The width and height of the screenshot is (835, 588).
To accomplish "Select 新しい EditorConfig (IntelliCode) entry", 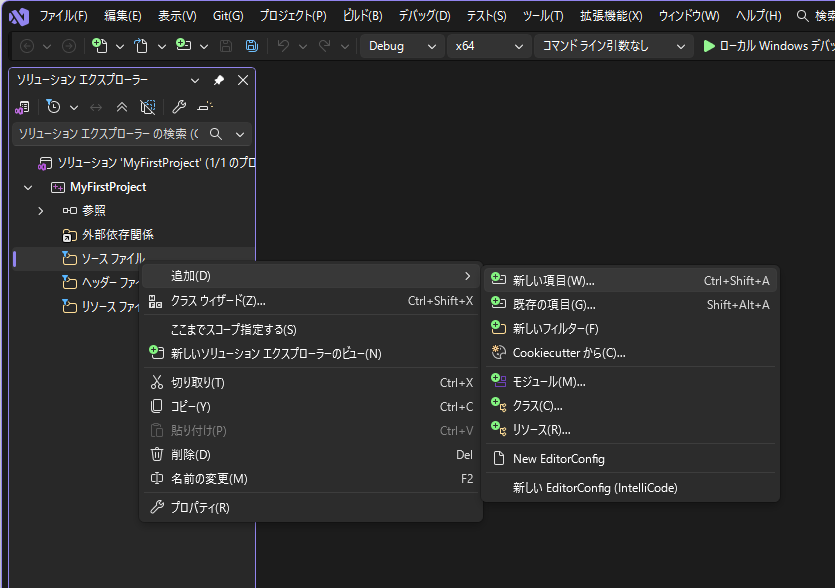I will [x=631, y=488].
